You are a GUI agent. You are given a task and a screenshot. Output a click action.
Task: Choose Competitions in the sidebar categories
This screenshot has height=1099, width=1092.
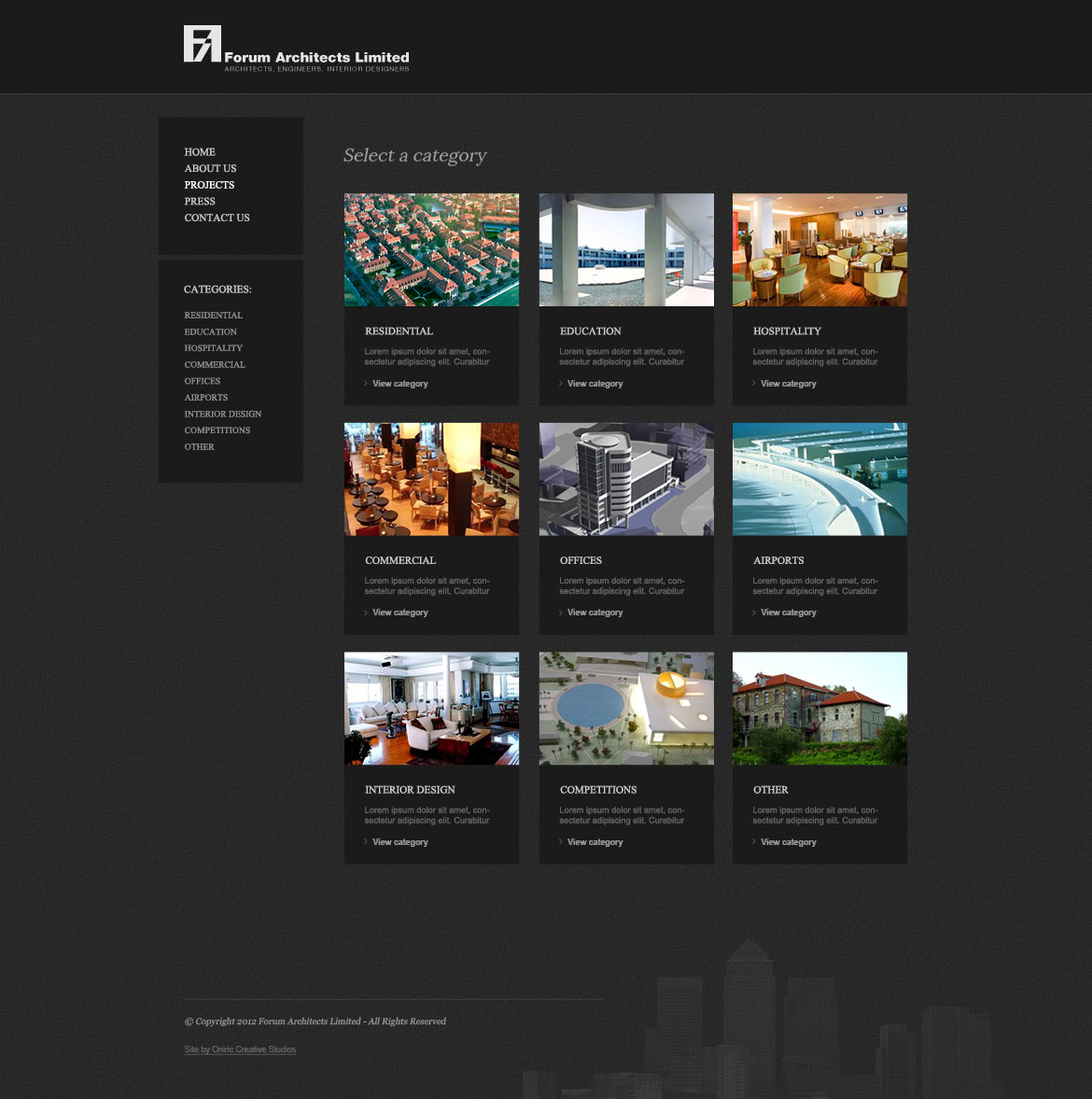pos(217,430)
